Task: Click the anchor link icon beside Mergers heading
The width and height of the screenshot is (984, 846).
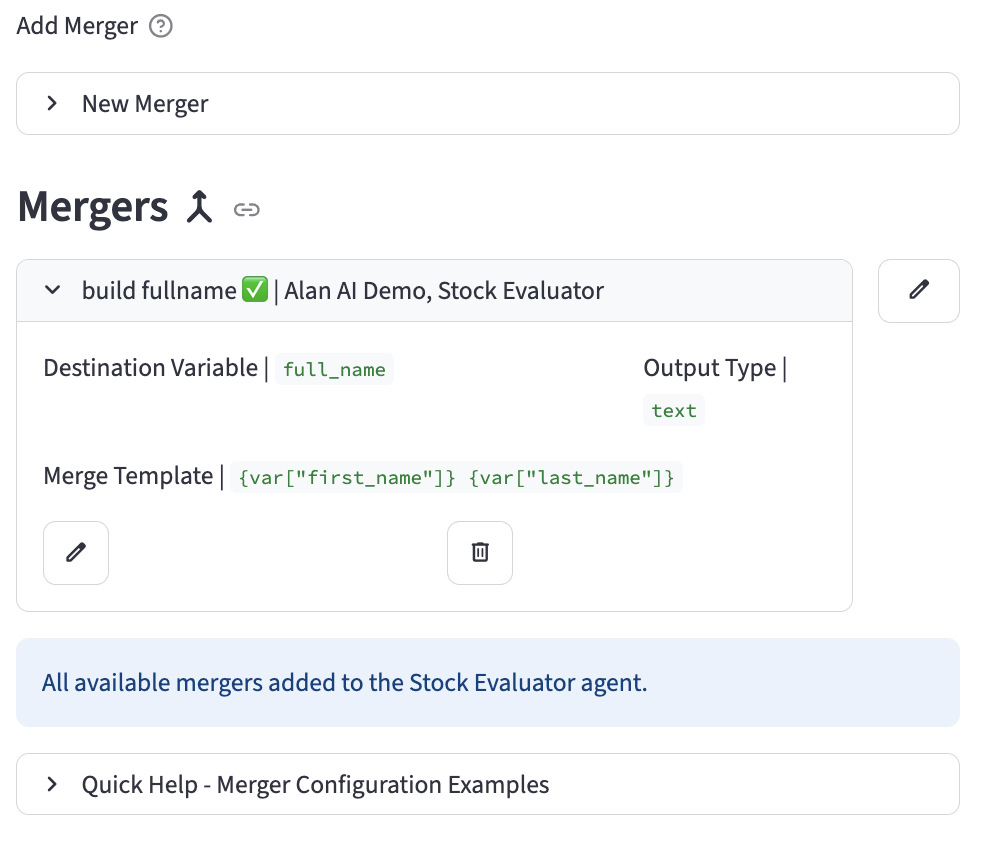Action: tap(246, 209)
